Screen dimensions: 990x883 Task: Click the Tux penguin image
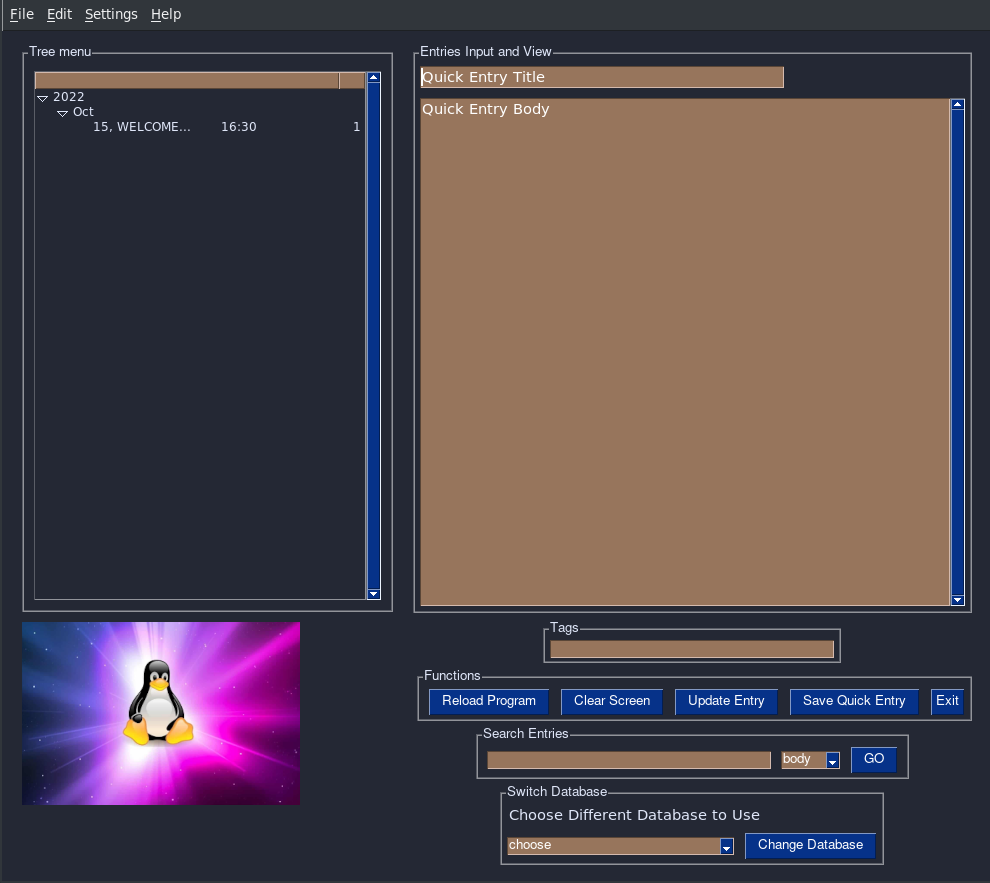click(160, 713)
